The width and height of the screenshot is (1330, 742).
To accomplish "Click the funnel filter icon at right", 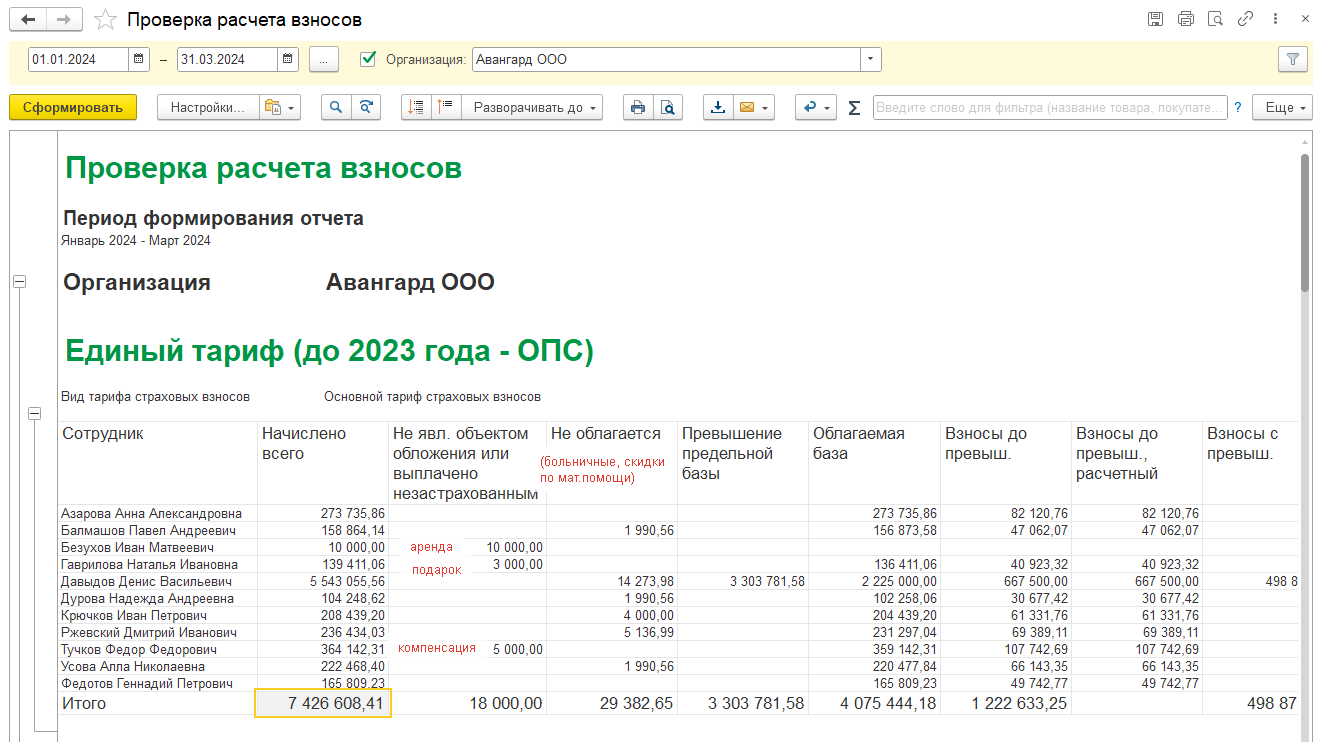I will point(1293,59).
